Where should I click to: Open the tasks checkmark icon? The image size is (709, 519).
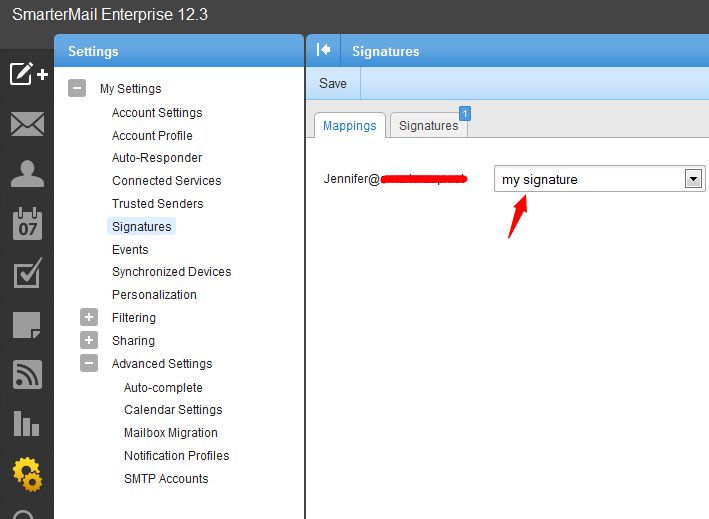coord(27,274)
